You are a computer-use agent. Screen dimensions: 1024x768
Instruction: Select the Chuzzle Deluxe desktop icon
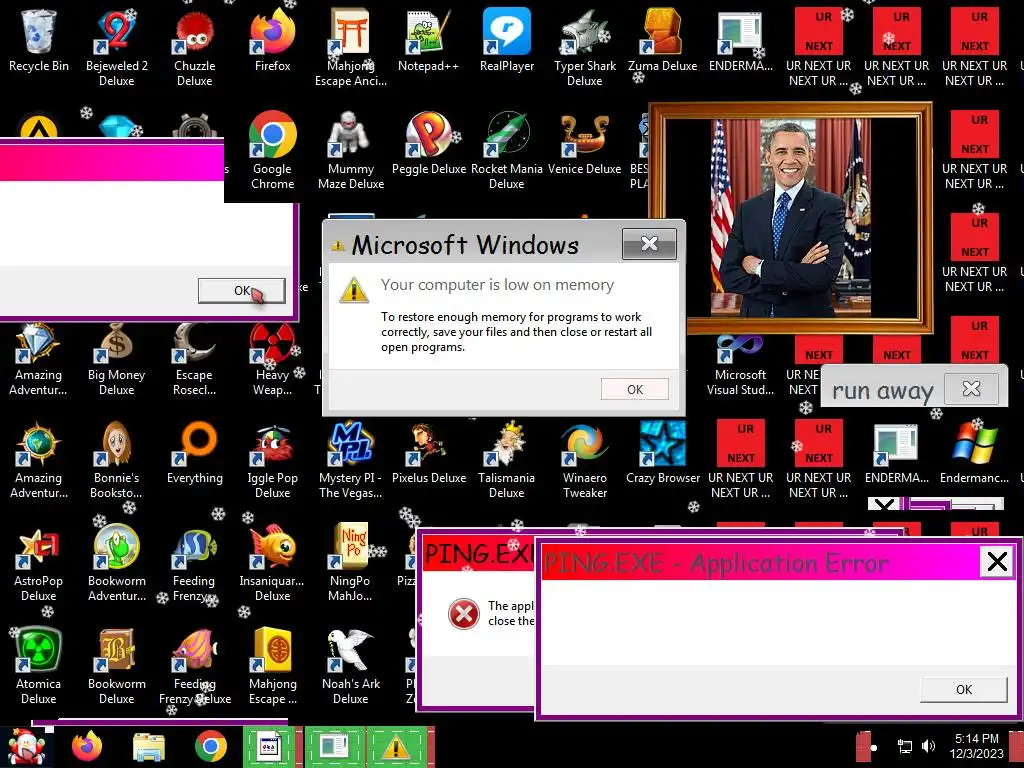pyautogui.click(x=195, y=48)
